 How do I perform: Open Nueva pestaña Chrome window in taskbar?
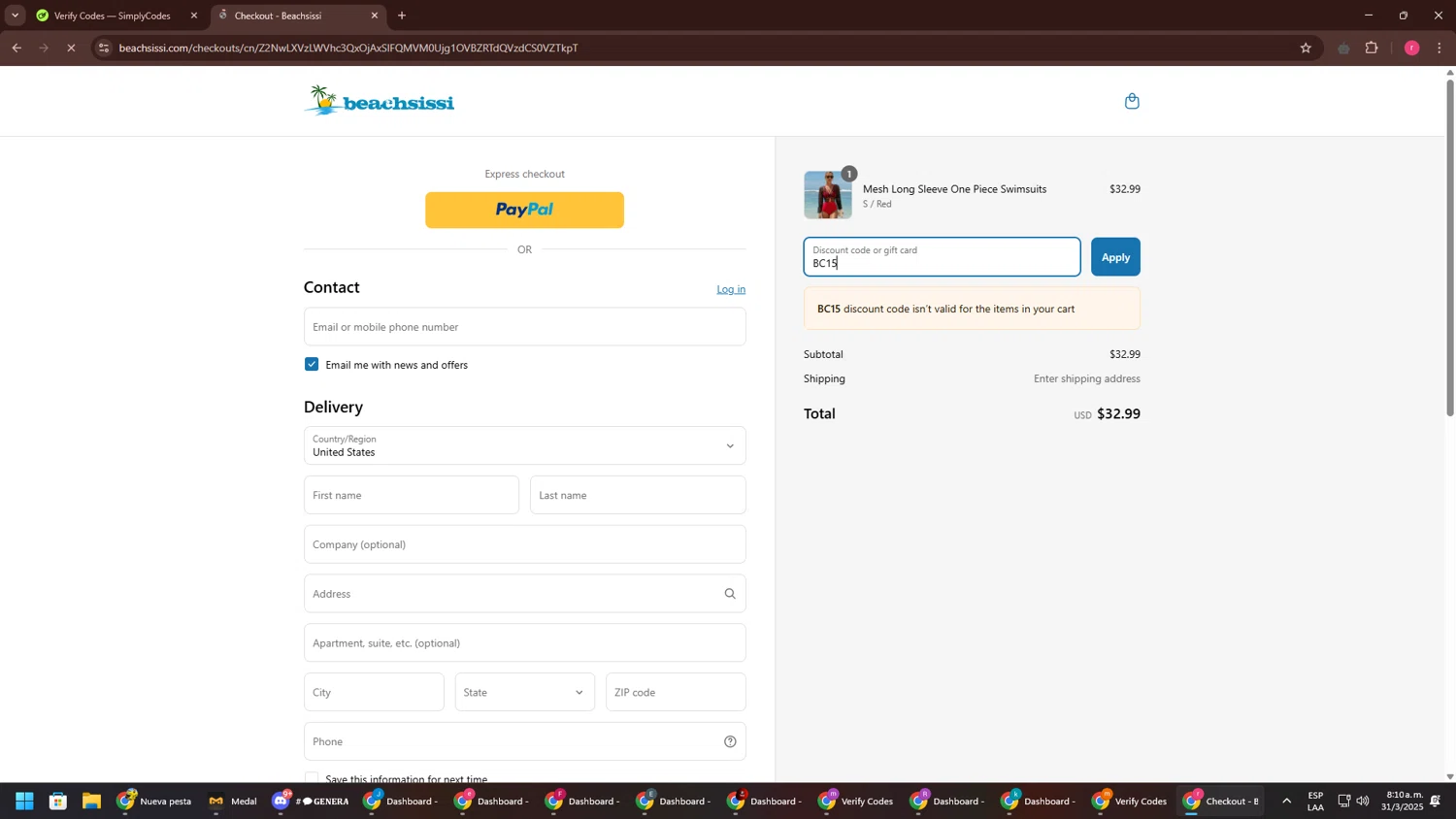tap(155, 802)
